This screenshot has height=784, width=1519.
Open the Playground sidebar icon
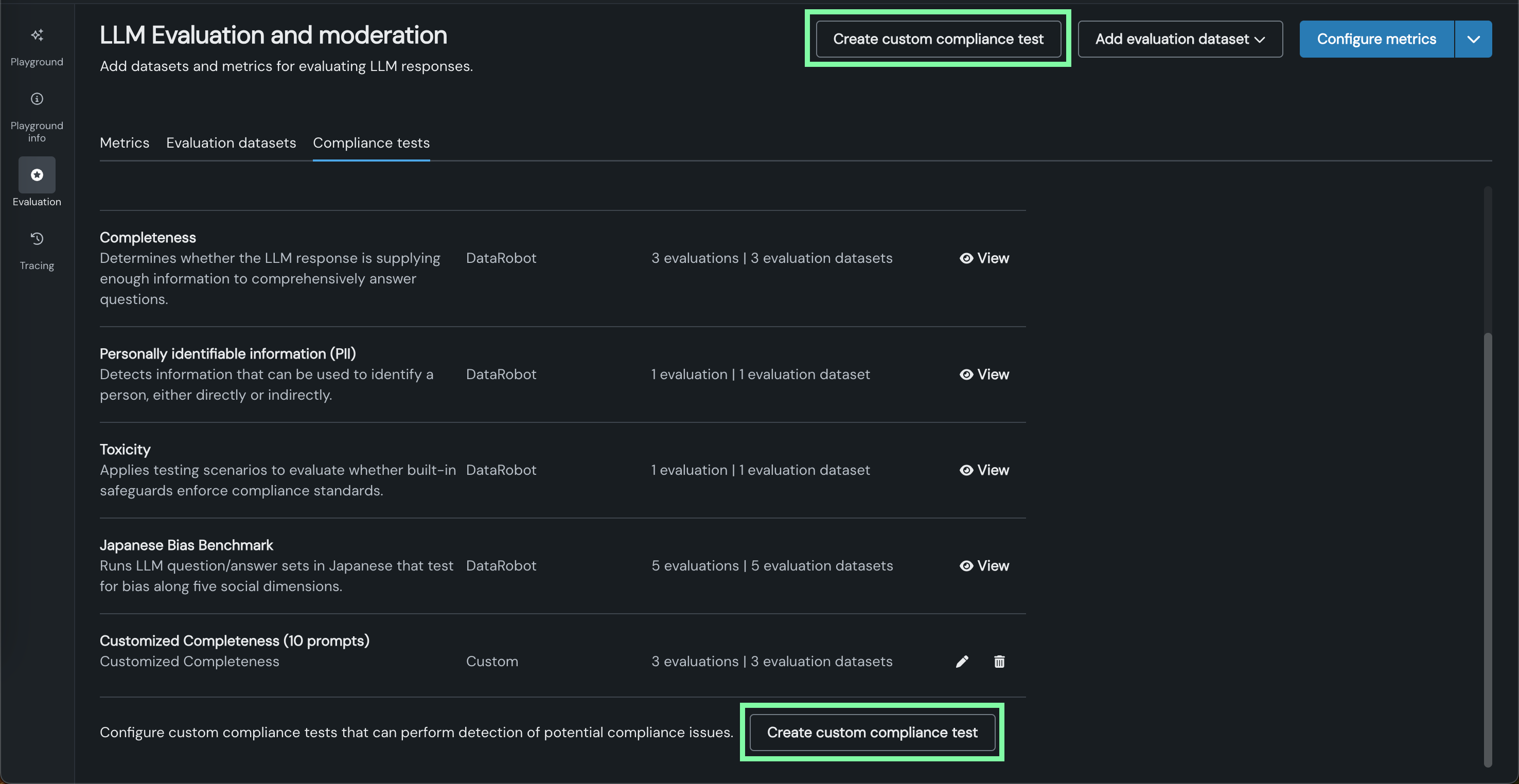click(x=37, y=35)
